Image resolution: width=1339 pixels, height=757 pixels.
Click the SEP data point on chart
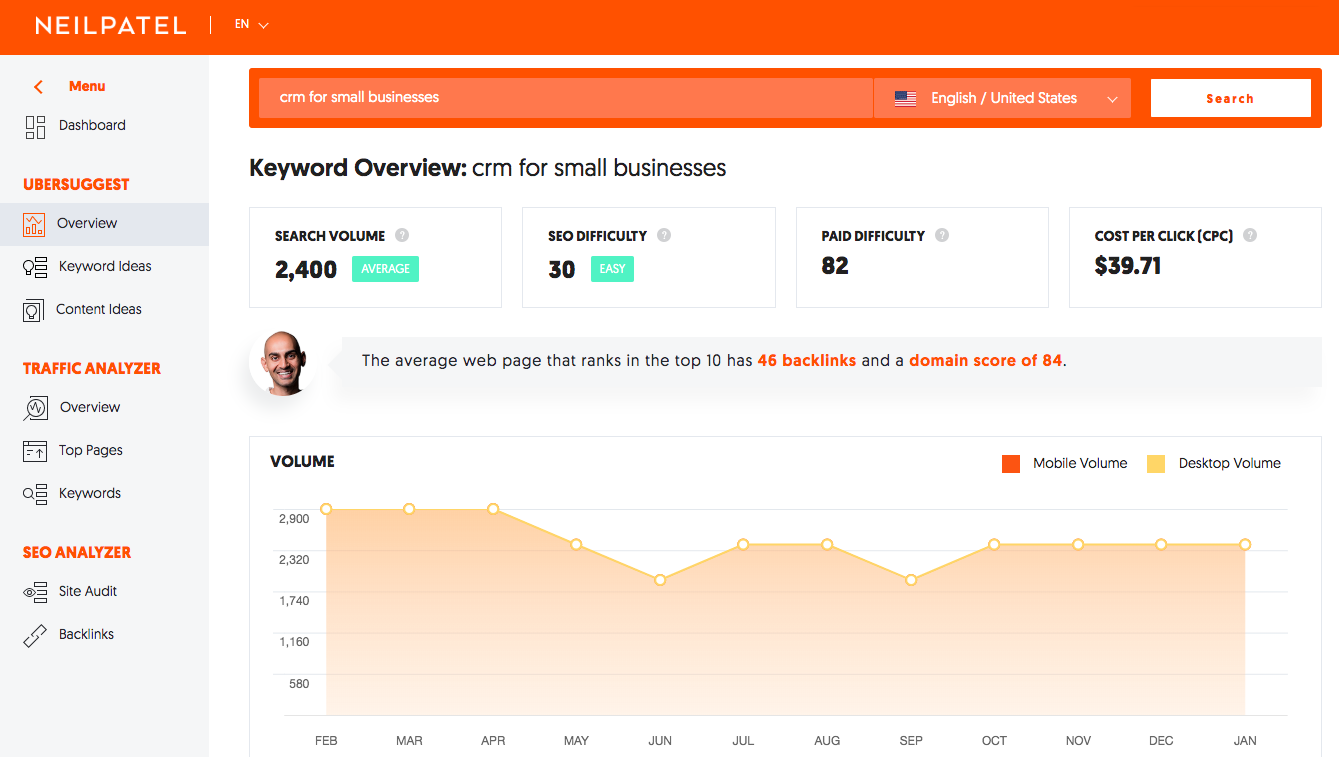tap(911, 580)
